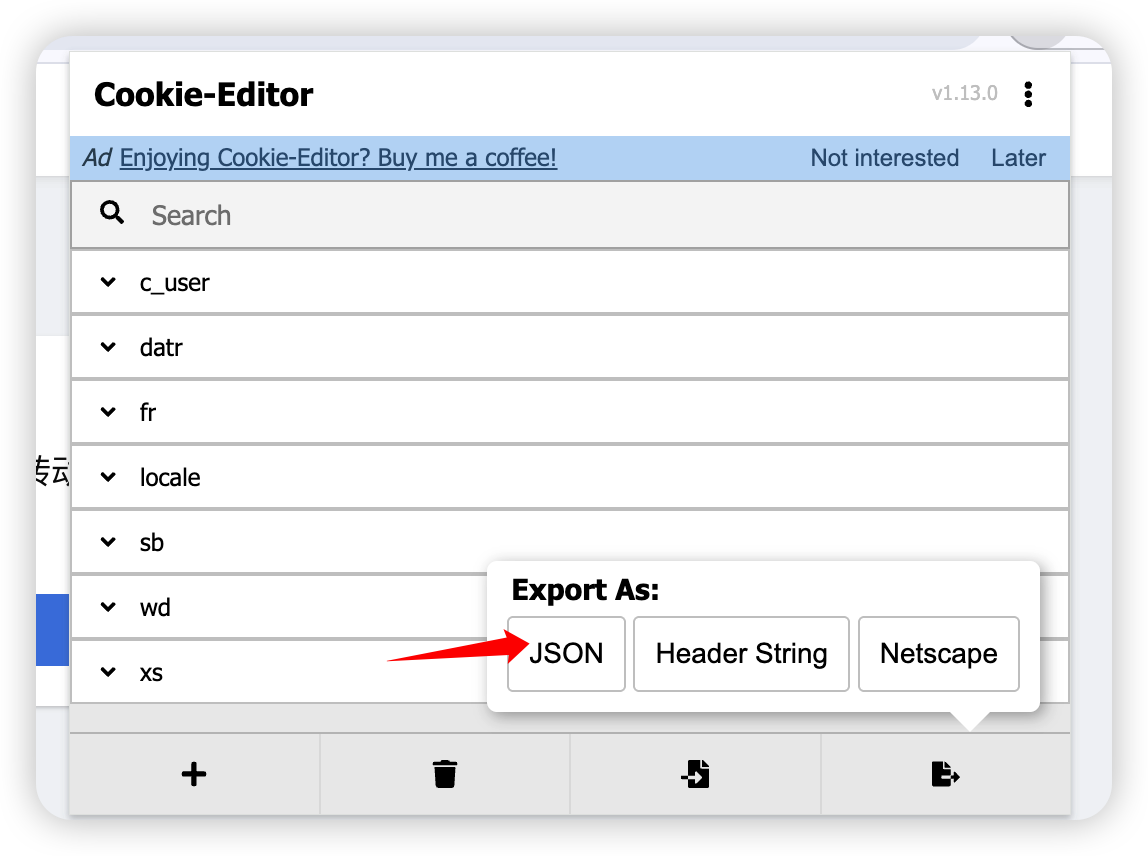This screenshot has height=856, width=1148.
Task: Expand the sb cookie entry
Action: [108, 542]
